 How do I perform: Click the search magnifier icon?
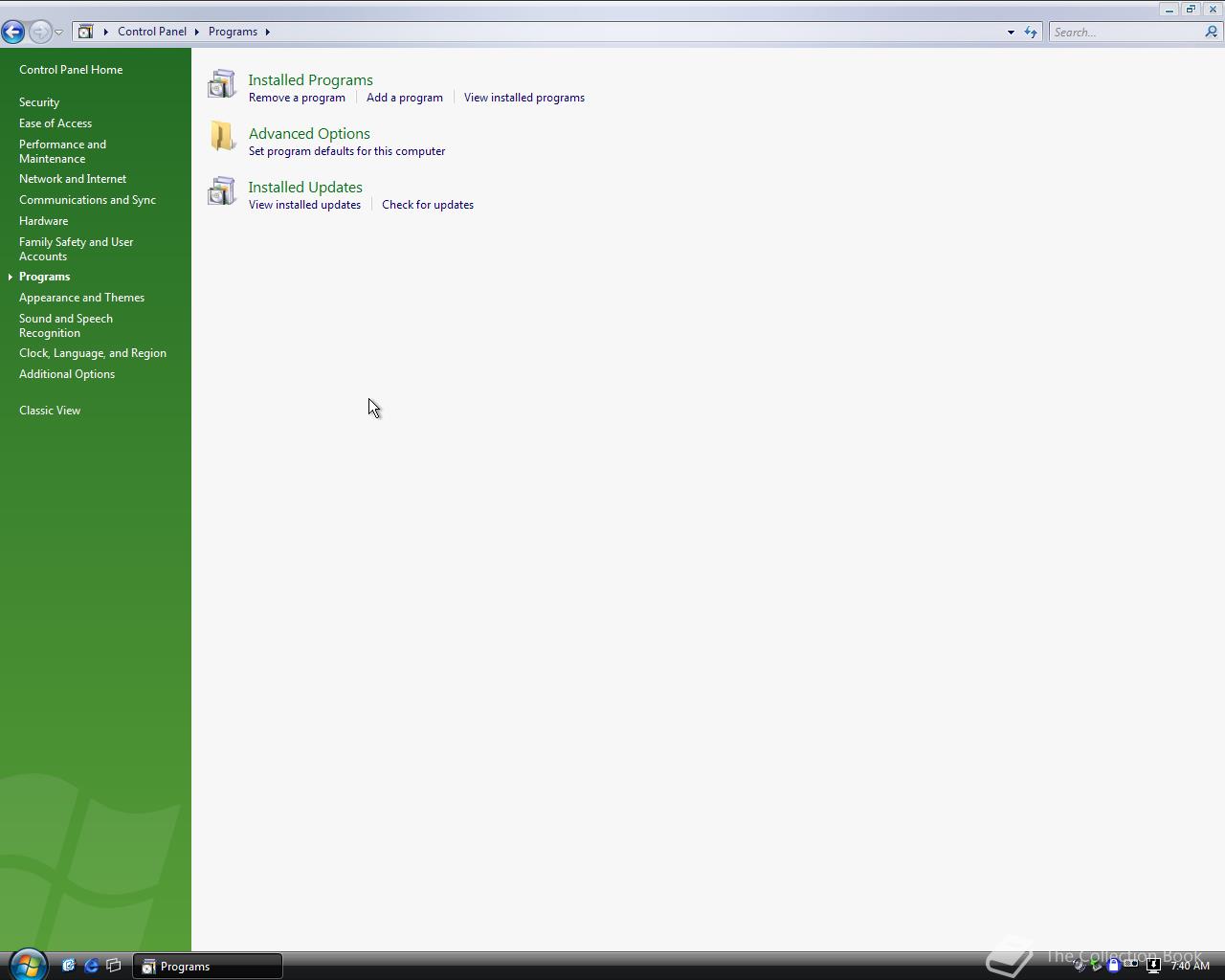click(1211, 32)
